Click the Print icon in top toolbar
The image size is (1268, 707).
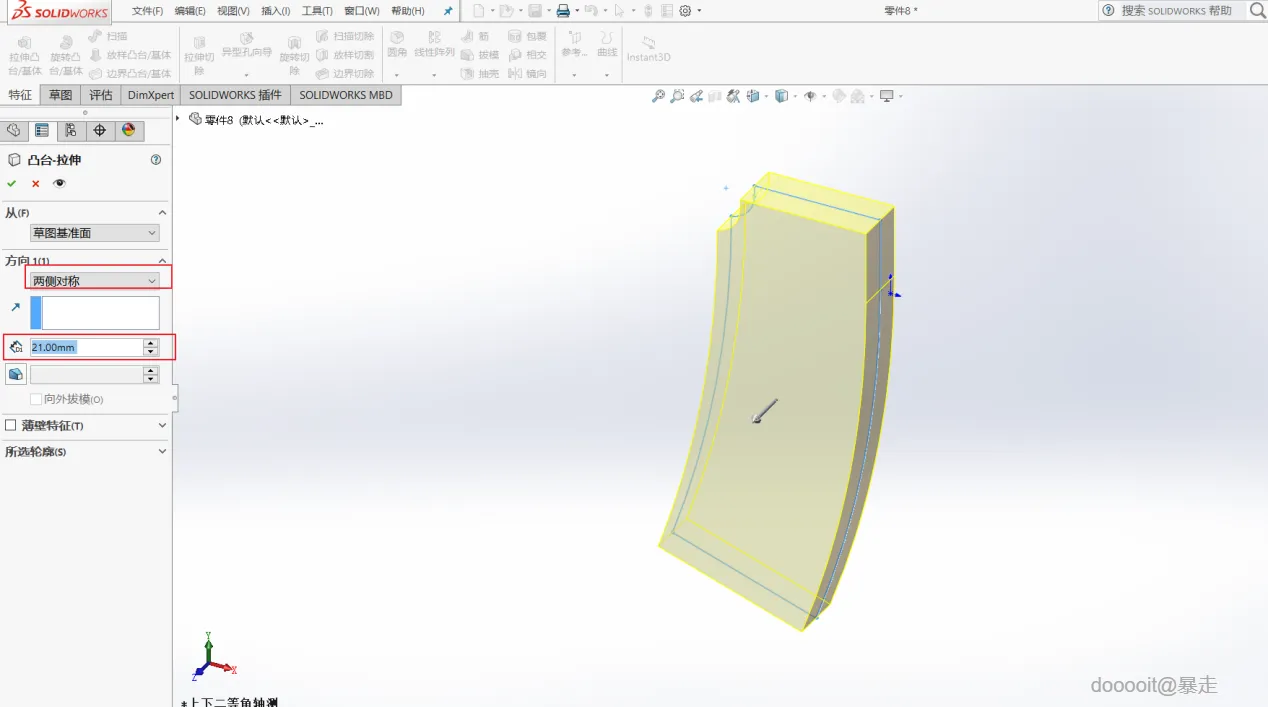pos(563,11)
